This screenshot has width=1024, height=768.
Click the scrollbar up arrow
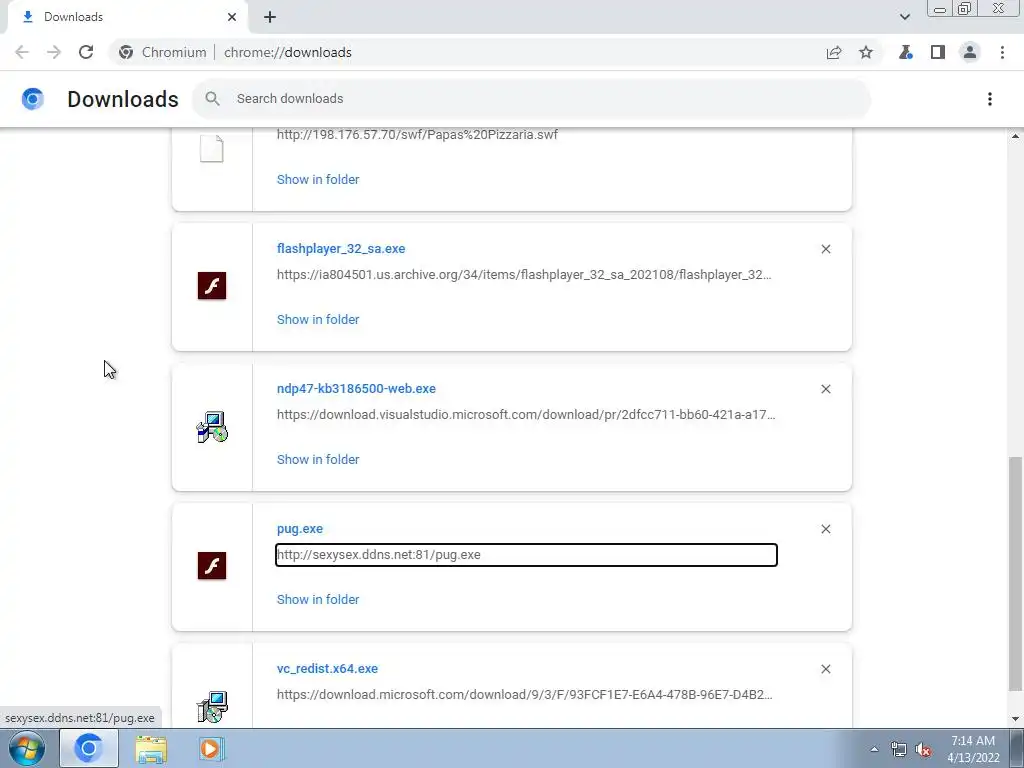[1015, 136]
